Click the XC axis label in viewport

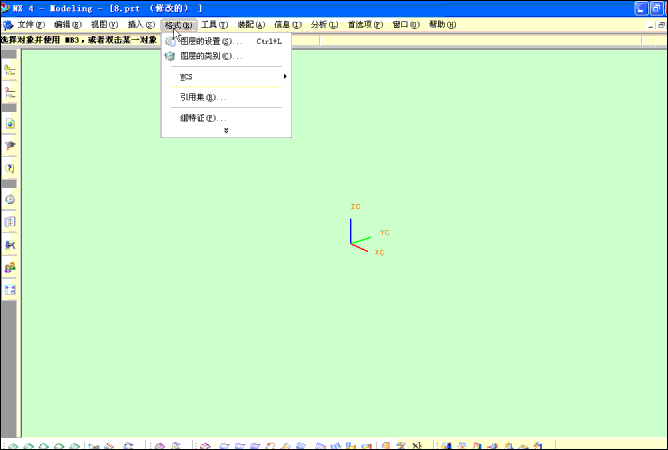pyautogui.click(x=380, y=253)
